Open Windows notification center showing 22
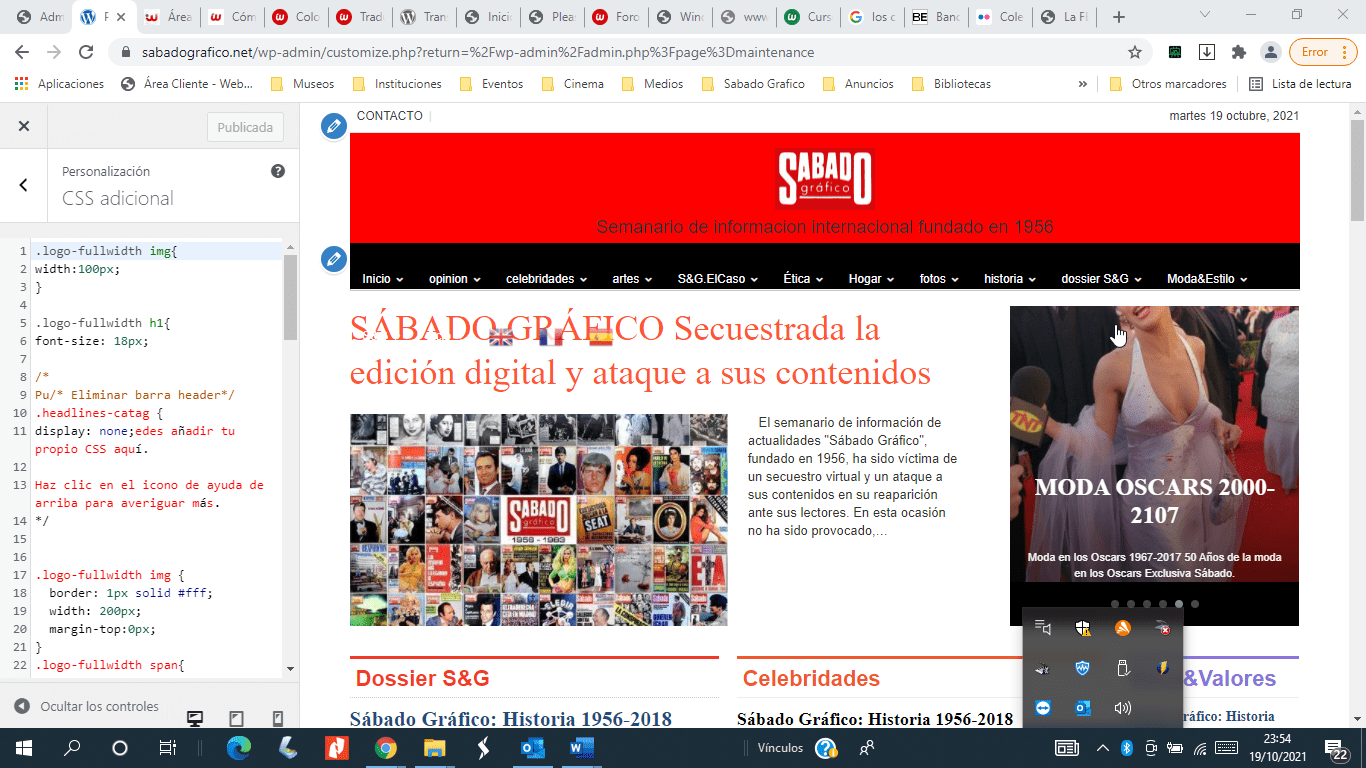1366x768 pixels. (1337, 748)
